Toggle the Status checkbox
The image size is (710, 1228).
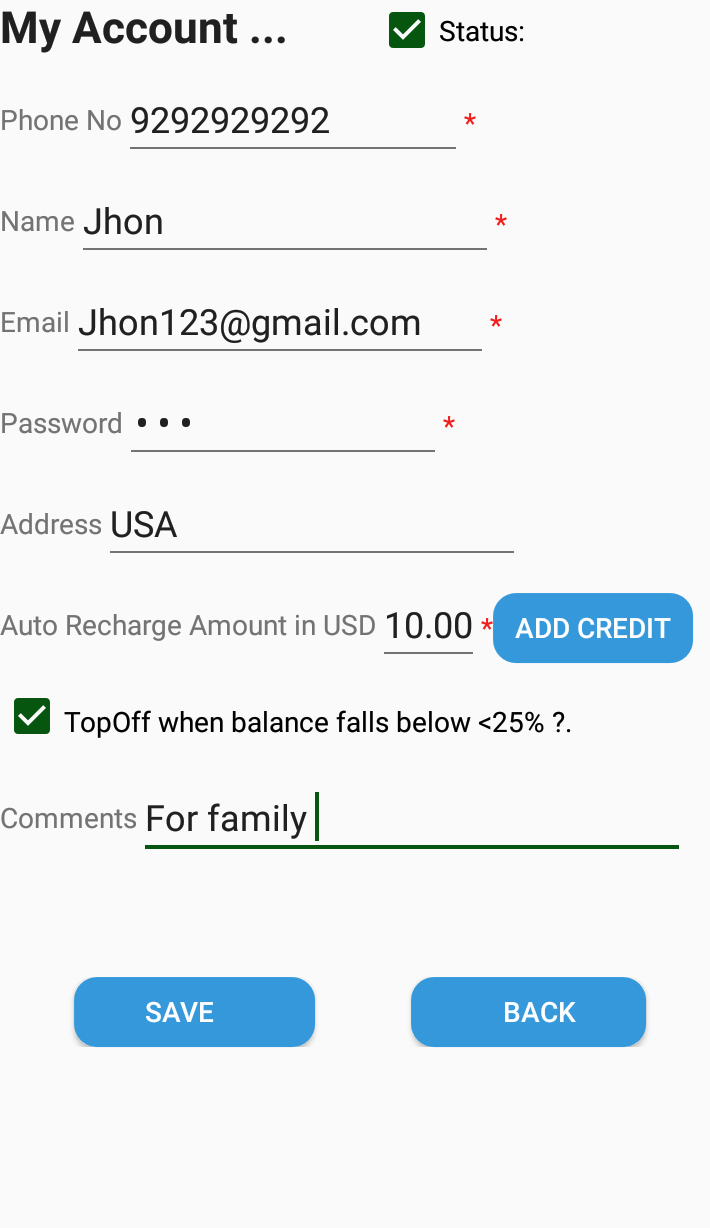click(x=407, y=30)
